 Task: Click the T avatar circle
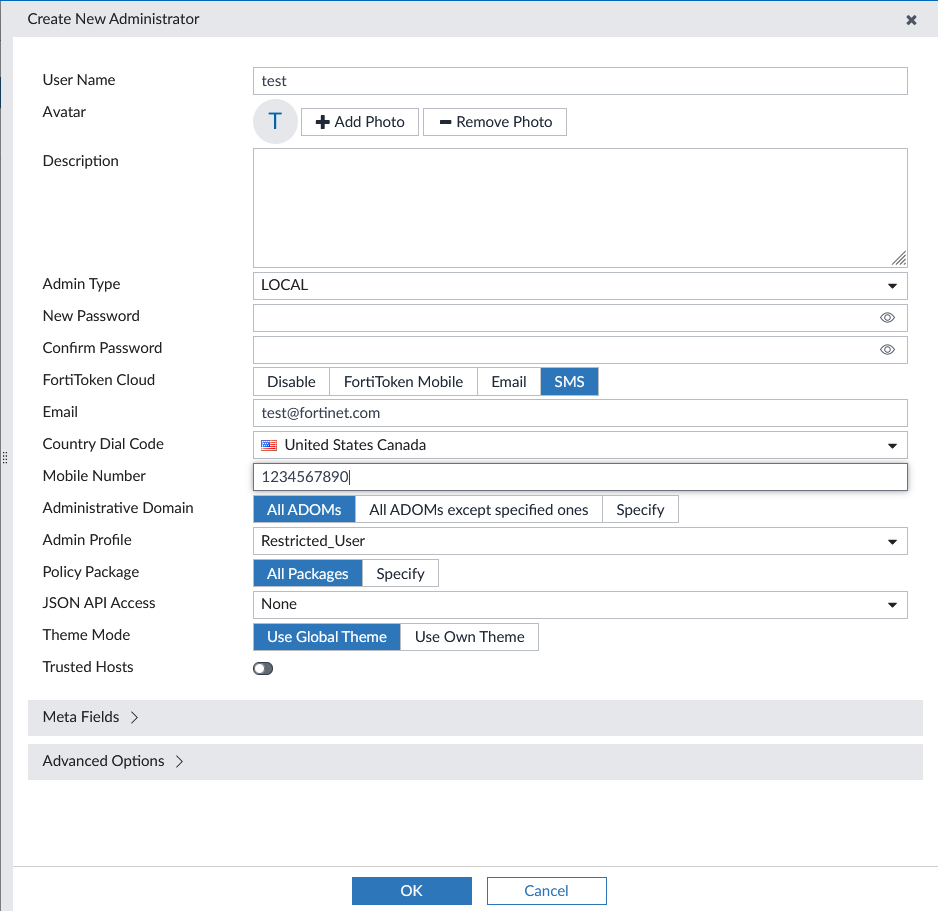click(x=275, y=121)
